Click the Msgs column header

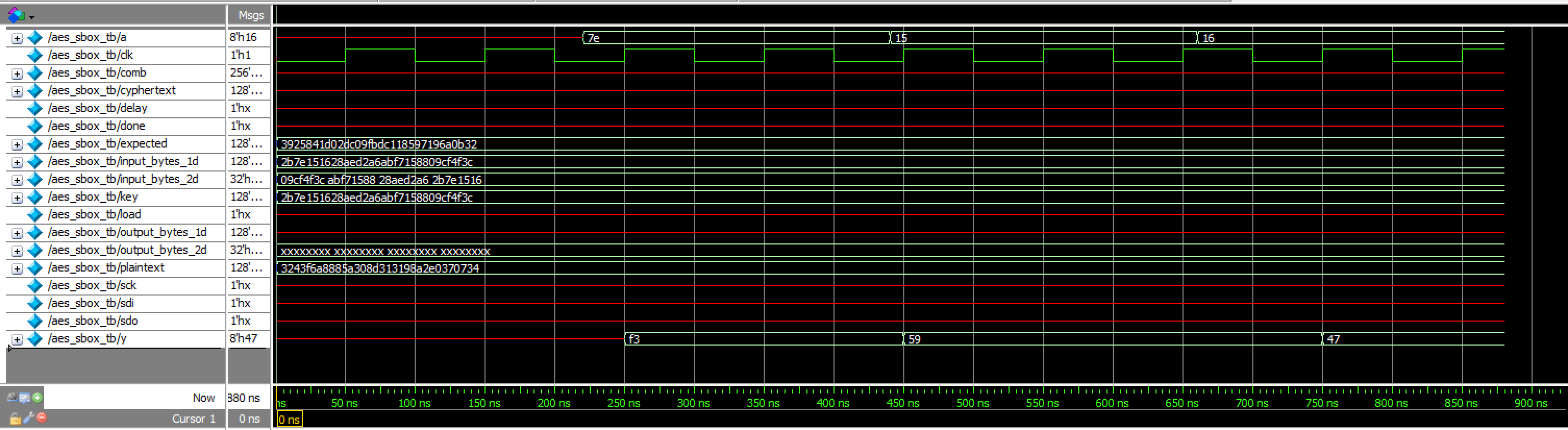point(250,15)
